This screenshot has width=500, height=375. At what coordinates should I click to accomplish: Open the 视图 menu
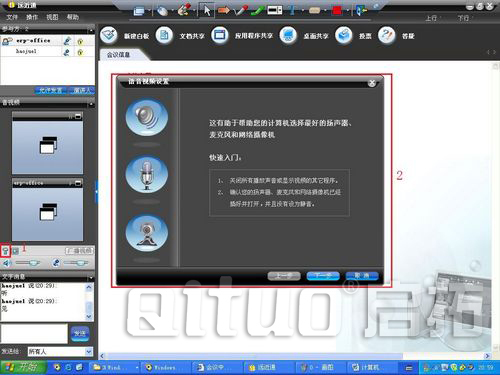[x=52, y=17]
